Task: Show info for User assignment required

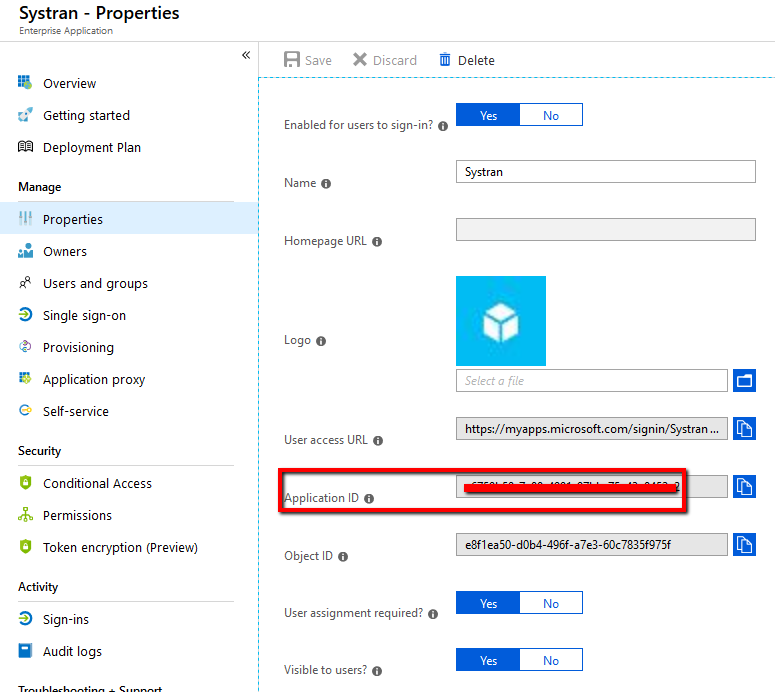Action: pyautogui.click(x=433, y=614)
